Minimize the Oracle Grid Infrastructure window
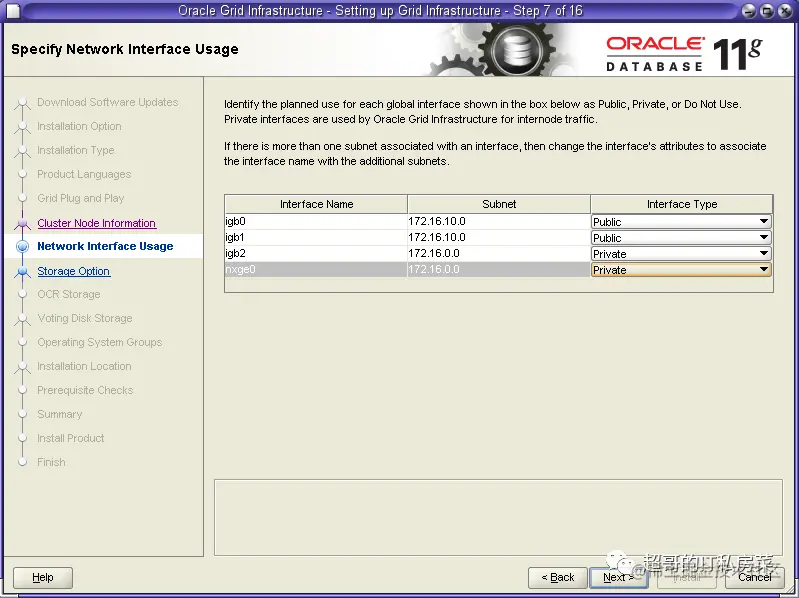Viewport: 799px width, 598px height. click(x=749, y=11)
